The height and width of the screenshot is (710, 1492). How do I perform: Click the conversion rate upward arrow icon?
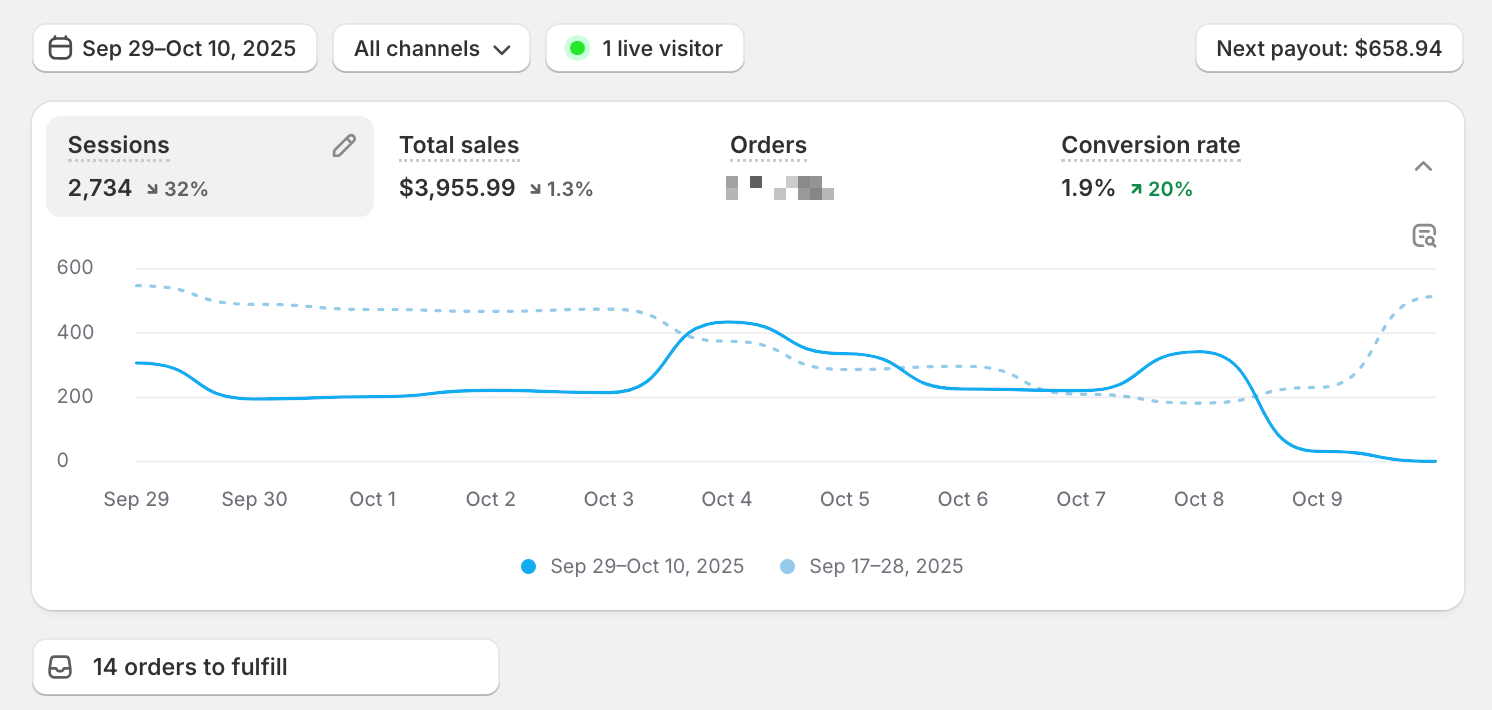1136,189
